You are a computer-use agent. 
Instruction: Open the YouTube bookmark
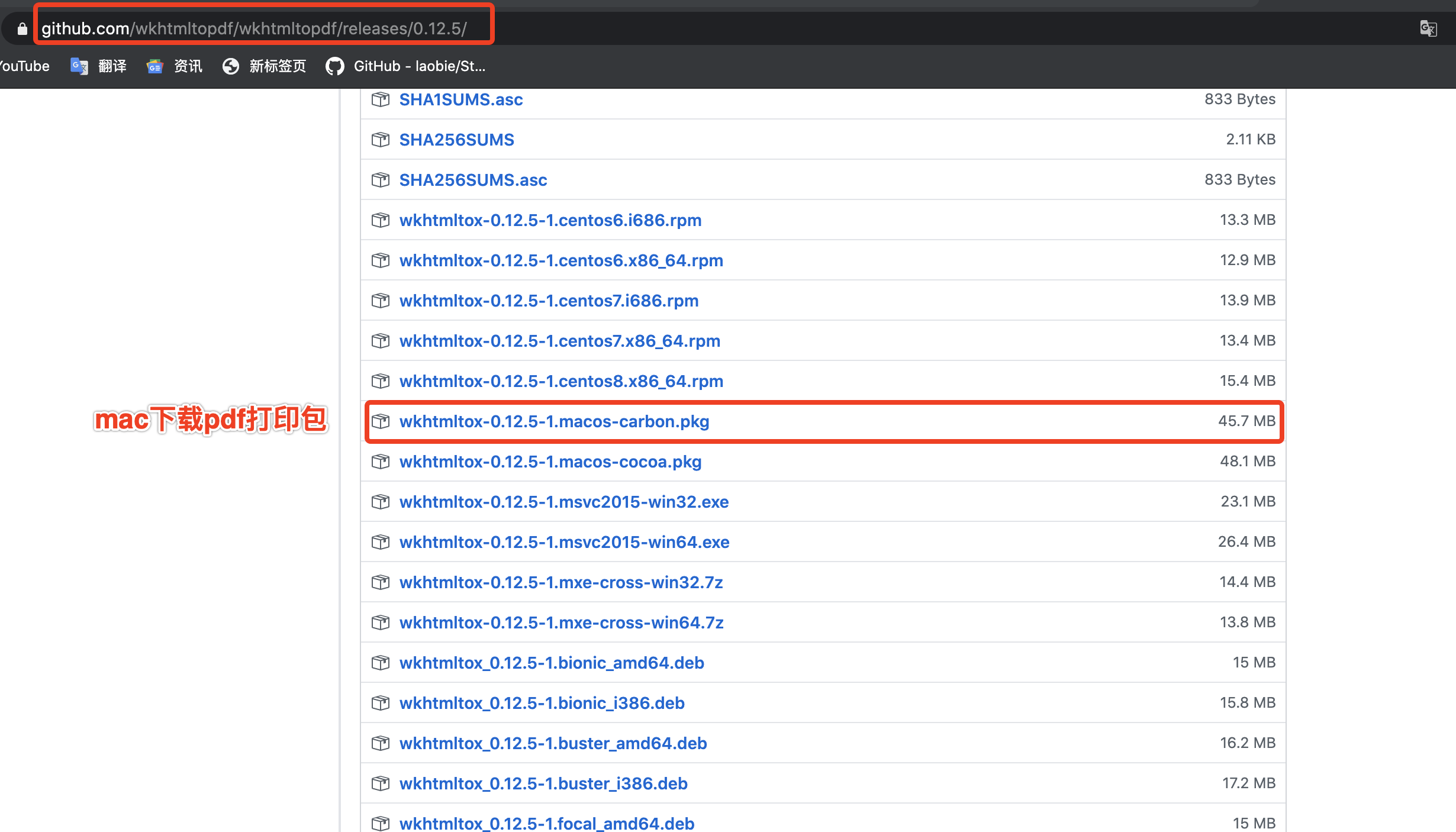coord(24,66)
